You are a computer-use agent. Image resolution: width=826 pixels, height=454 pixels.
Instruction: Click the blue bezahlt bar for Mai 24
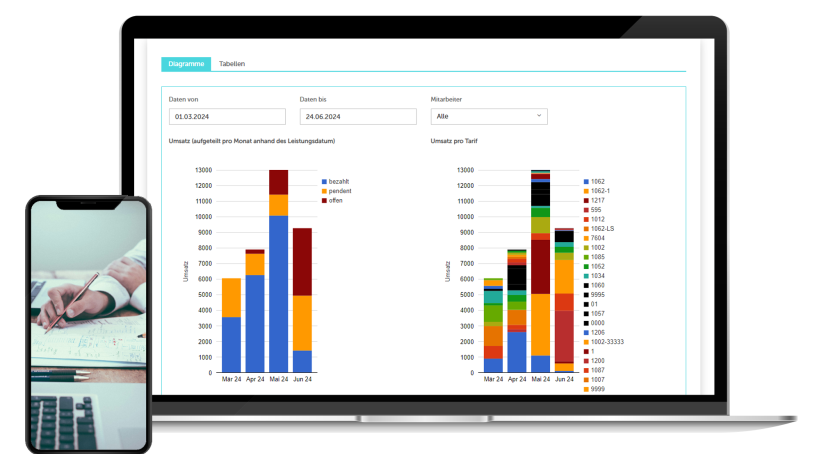click(x=278, y=293)
